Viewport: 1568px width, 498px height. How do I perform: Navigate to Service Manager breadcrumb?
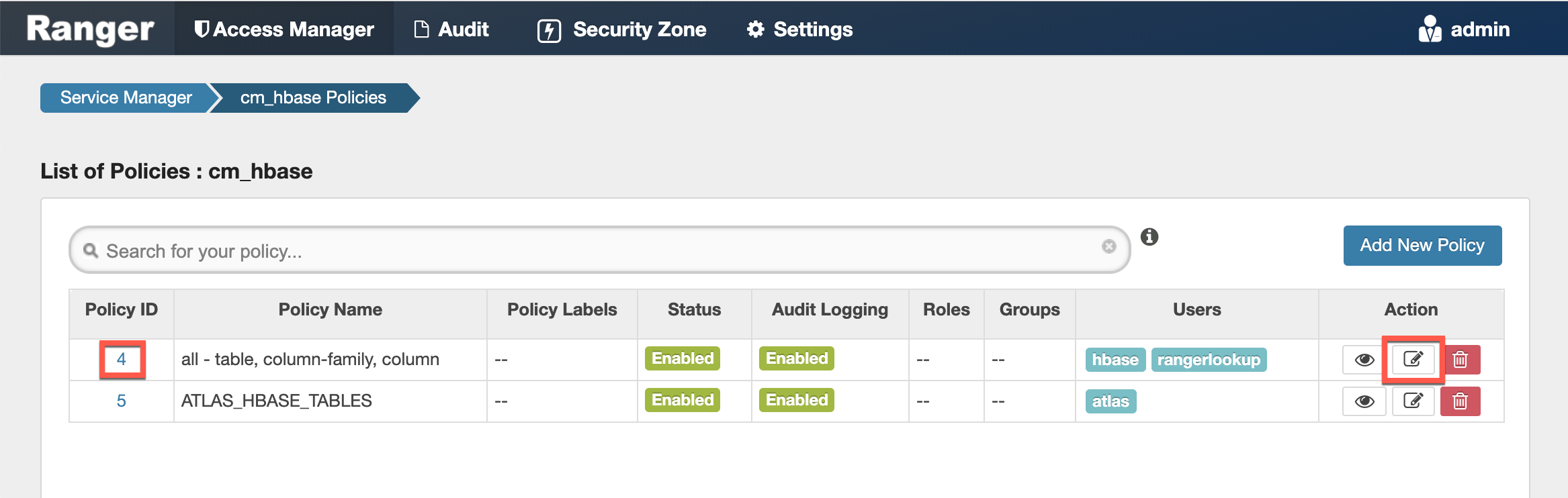click(x=126, y=98)
